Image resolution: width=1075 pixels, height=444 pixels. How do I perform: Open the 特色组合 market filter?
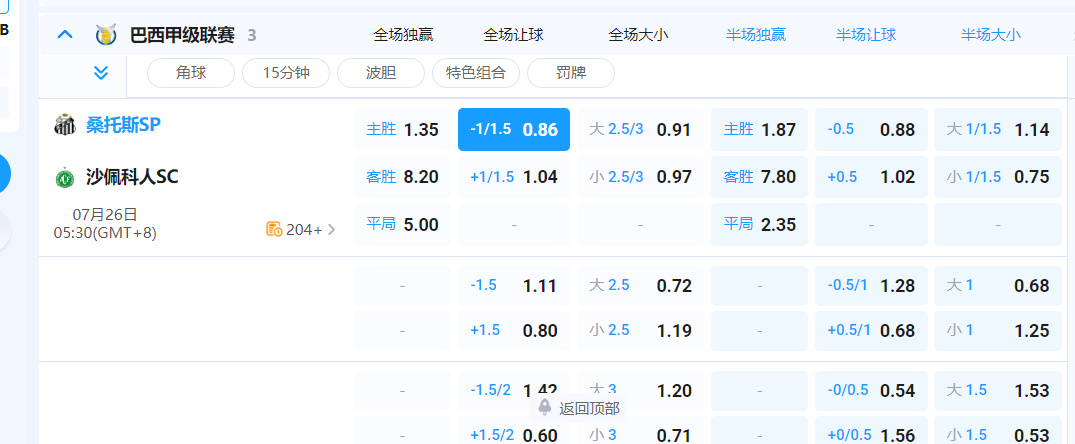(x=476, y=73)
